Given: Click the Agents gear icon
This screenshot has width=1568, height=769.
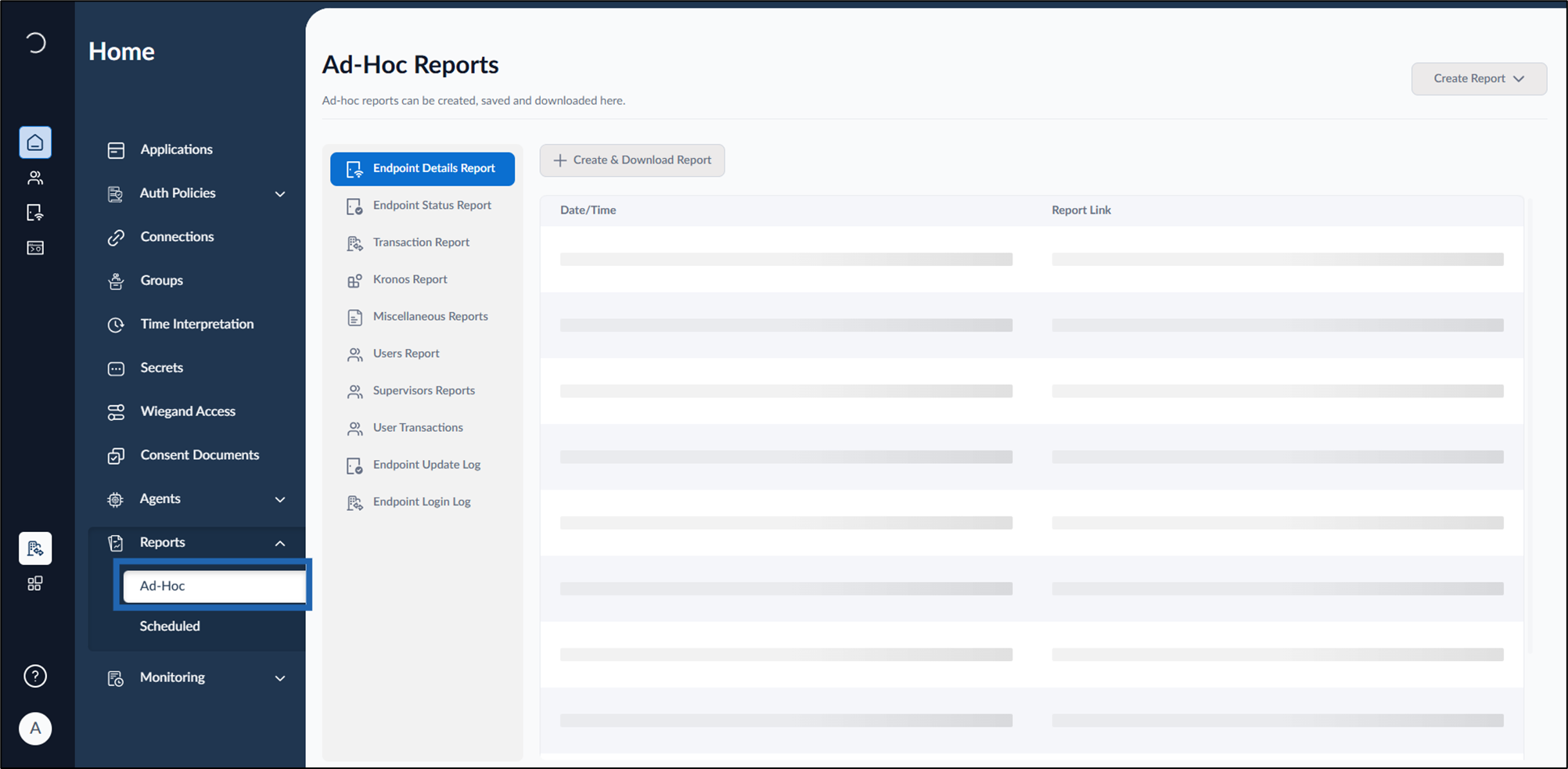Looking at the screenshot, I should (116, 499).
